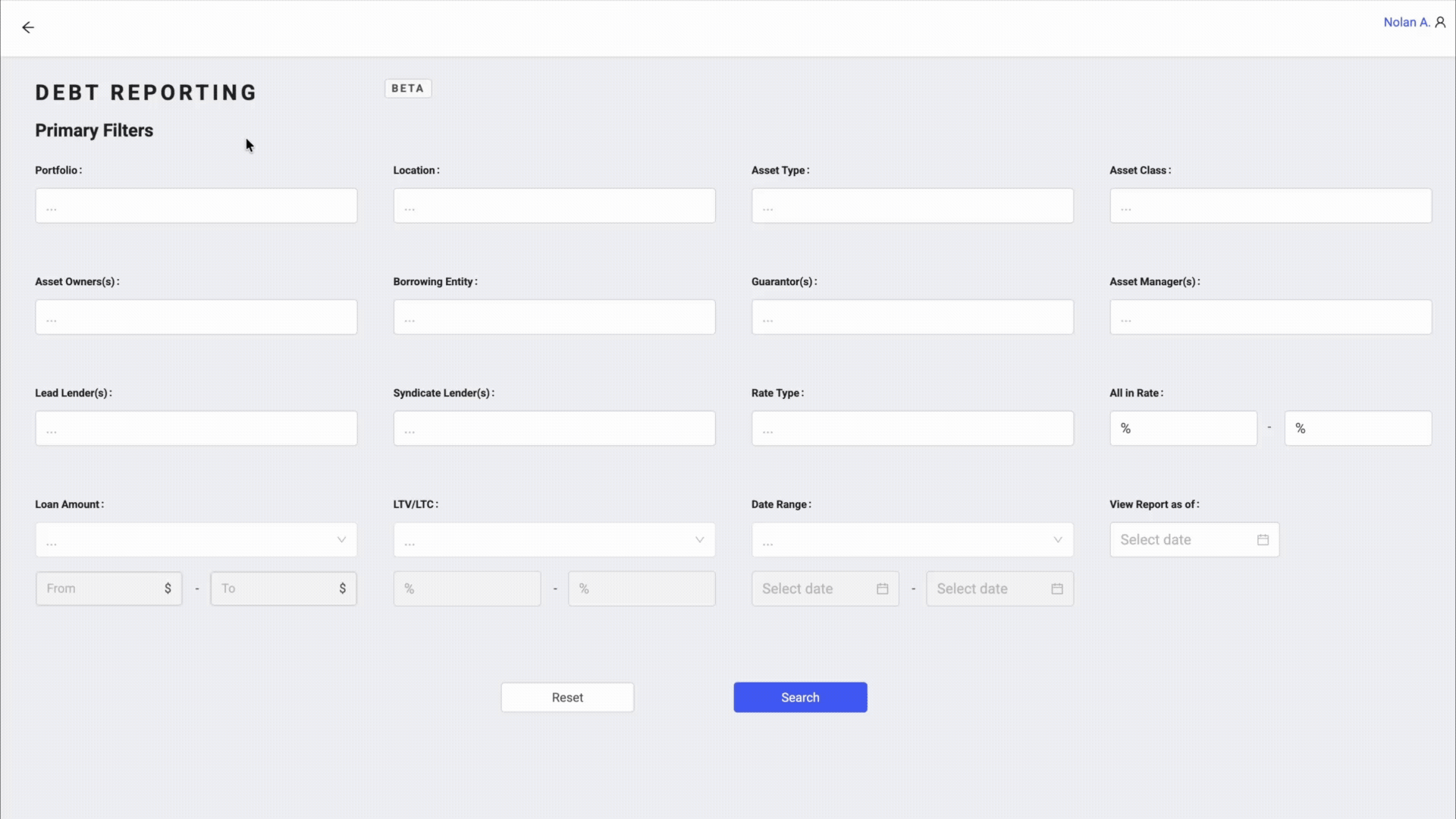Image resolution: width=1456 pixels, height=819 pixels.
Task: Select the Loan Amount From field
Action: 108,588
